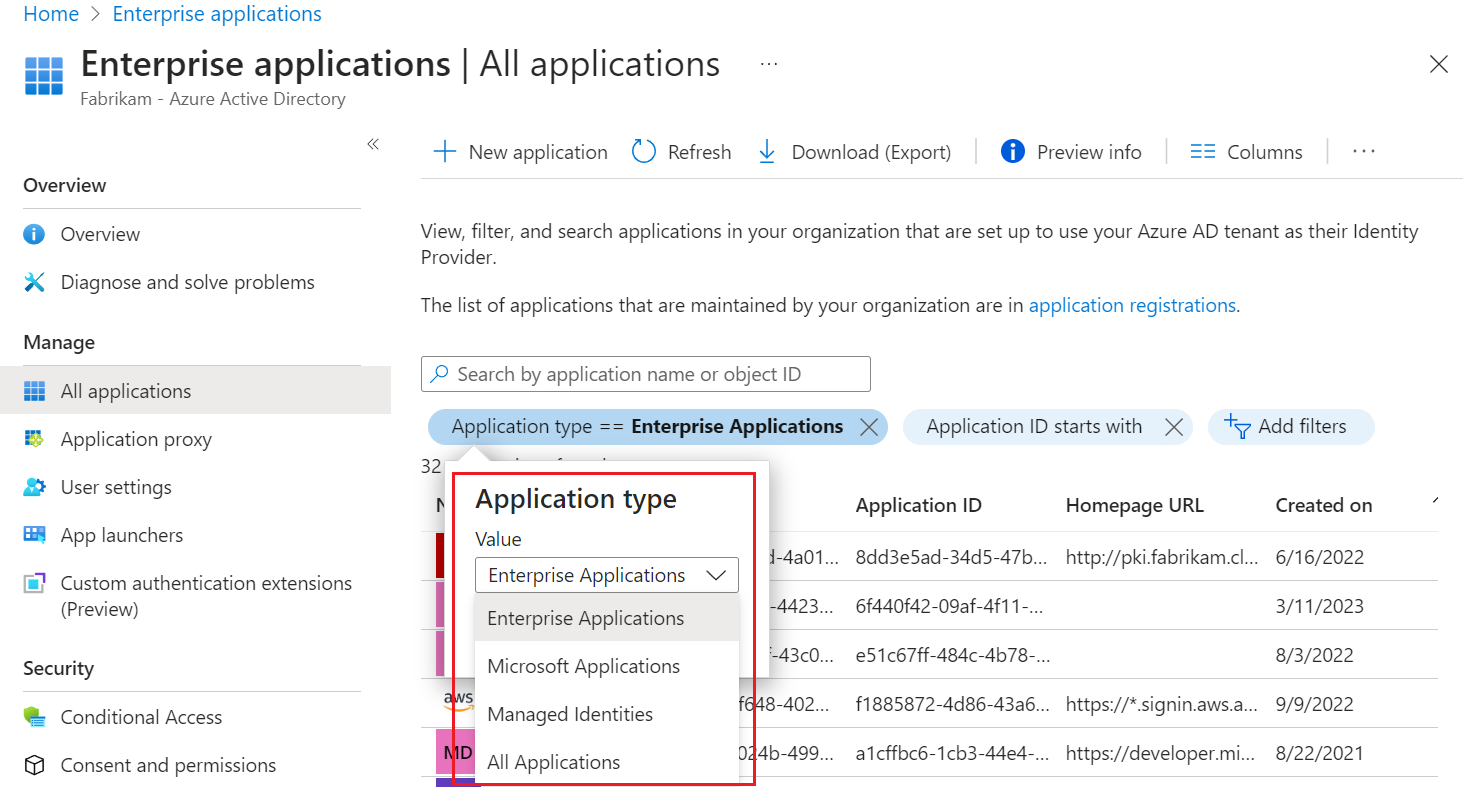This screenshot has height=787, width=1467.
Task: Go to App launchers menu item
Action: point(121,535)
